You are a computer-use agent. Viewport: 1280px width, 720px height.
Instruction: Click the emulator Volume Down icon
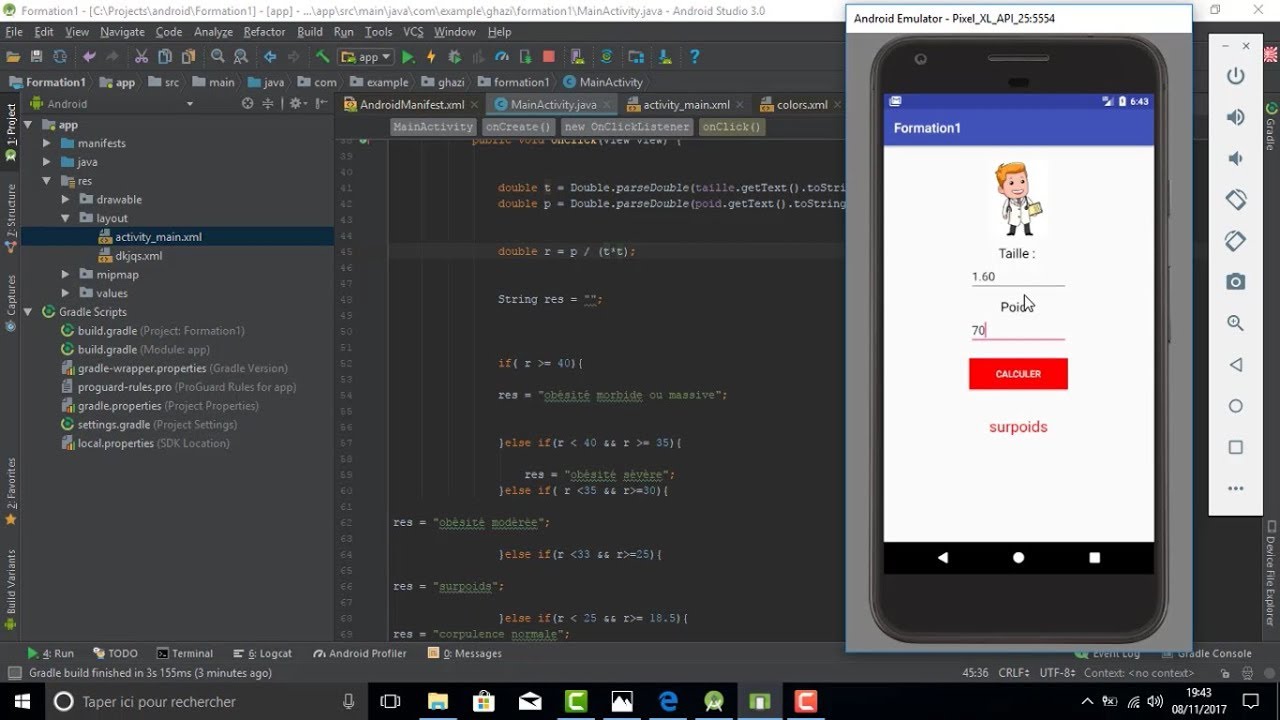pos(1236,158)
